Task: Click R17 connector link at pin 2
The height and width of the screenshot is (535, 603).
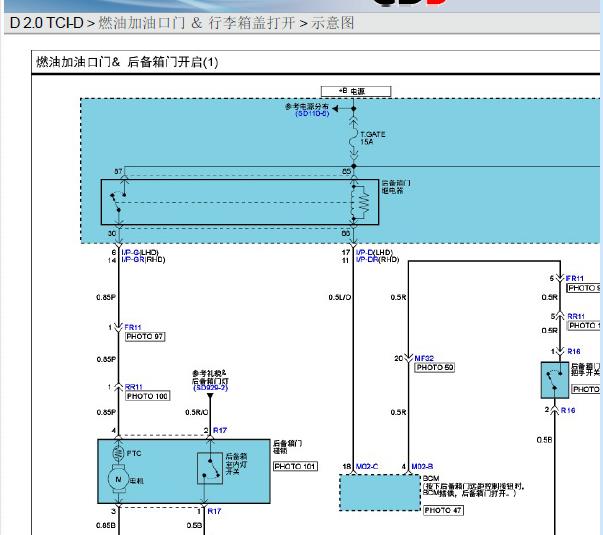Action: point(220,430)
